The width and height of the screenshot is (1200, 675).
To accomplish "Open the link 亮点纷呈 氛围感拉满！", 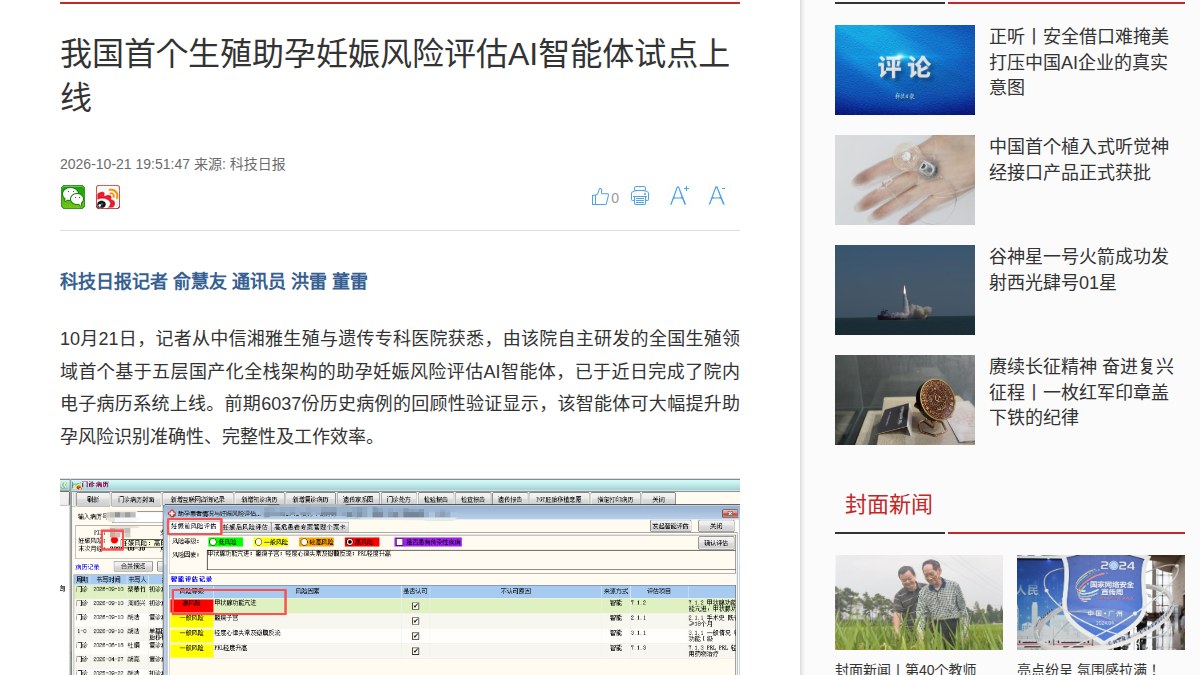I will 1087,668.
